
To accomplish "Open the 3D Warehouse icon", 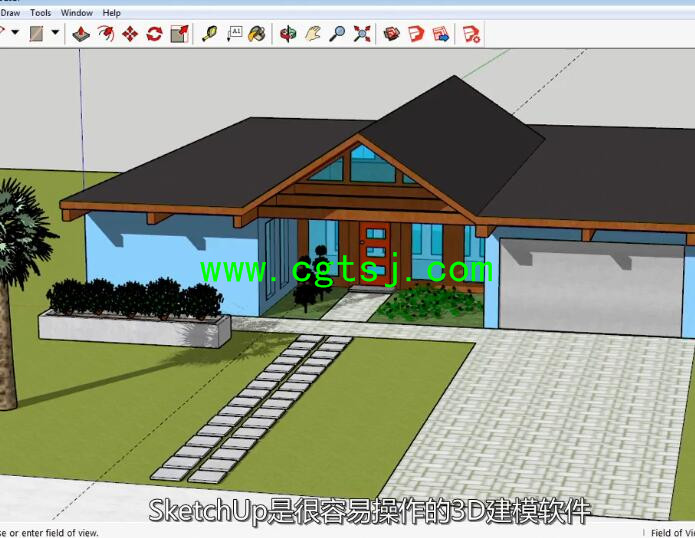I will pos(392,34).
